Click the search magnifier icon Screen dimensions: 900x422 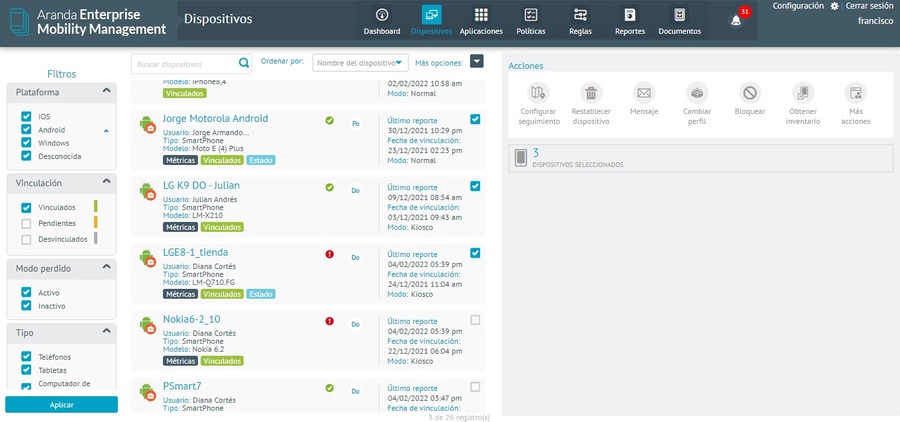click(244, 63)
